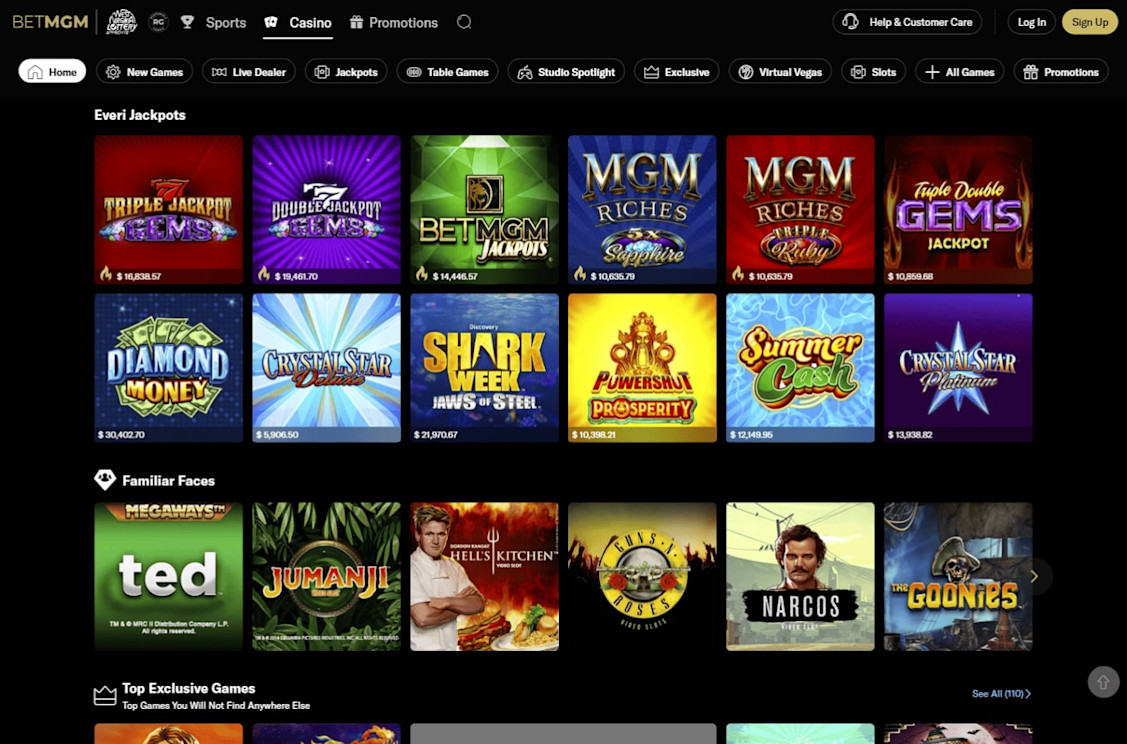
Task: Open the Ted Megaways game
Action: coord(168,577)
